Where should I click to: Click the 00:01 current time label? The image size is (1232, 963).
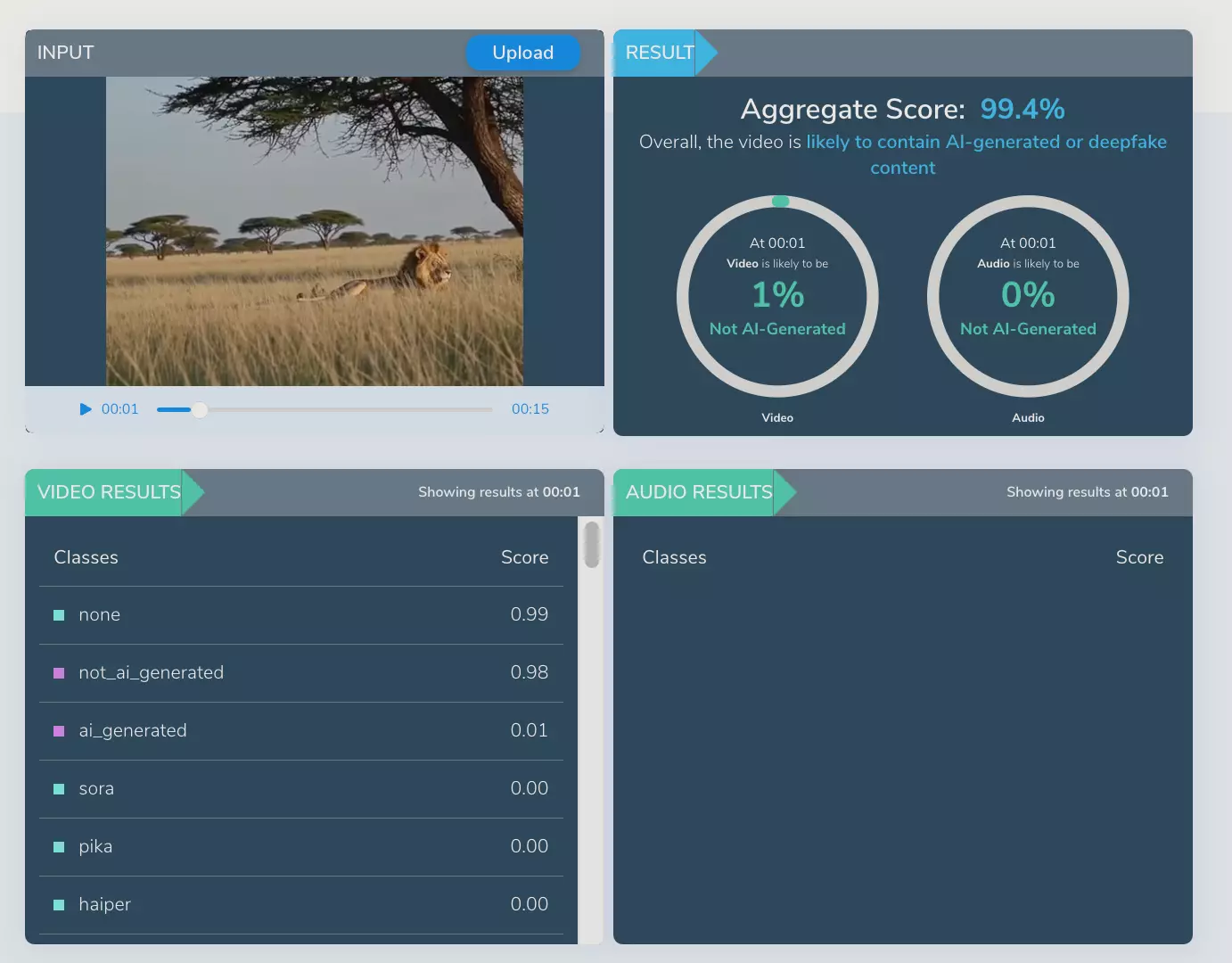[x=119, y=409]
